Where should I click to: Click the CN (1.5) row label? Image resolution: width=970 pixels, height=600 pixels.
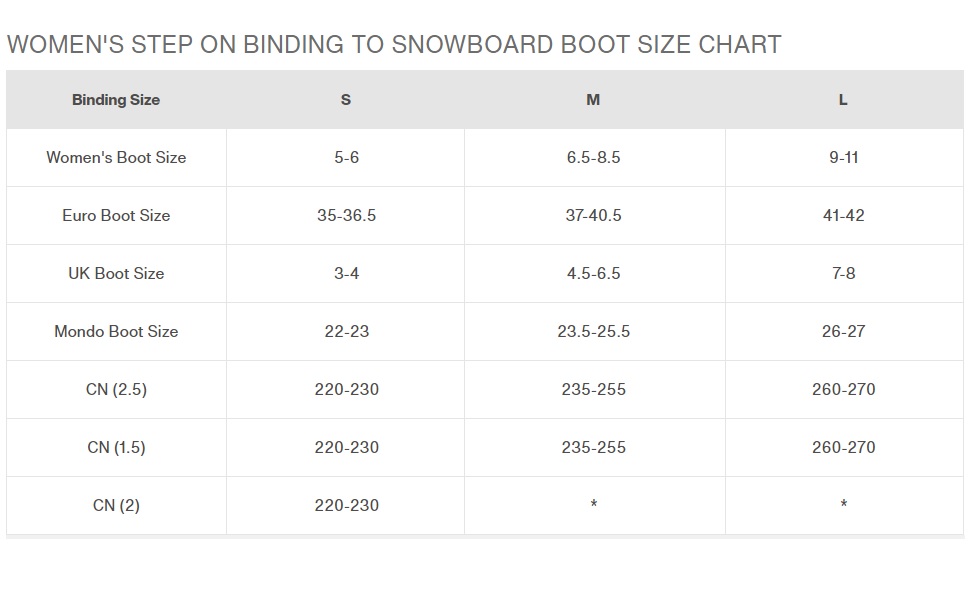click(x=116, y=448)
